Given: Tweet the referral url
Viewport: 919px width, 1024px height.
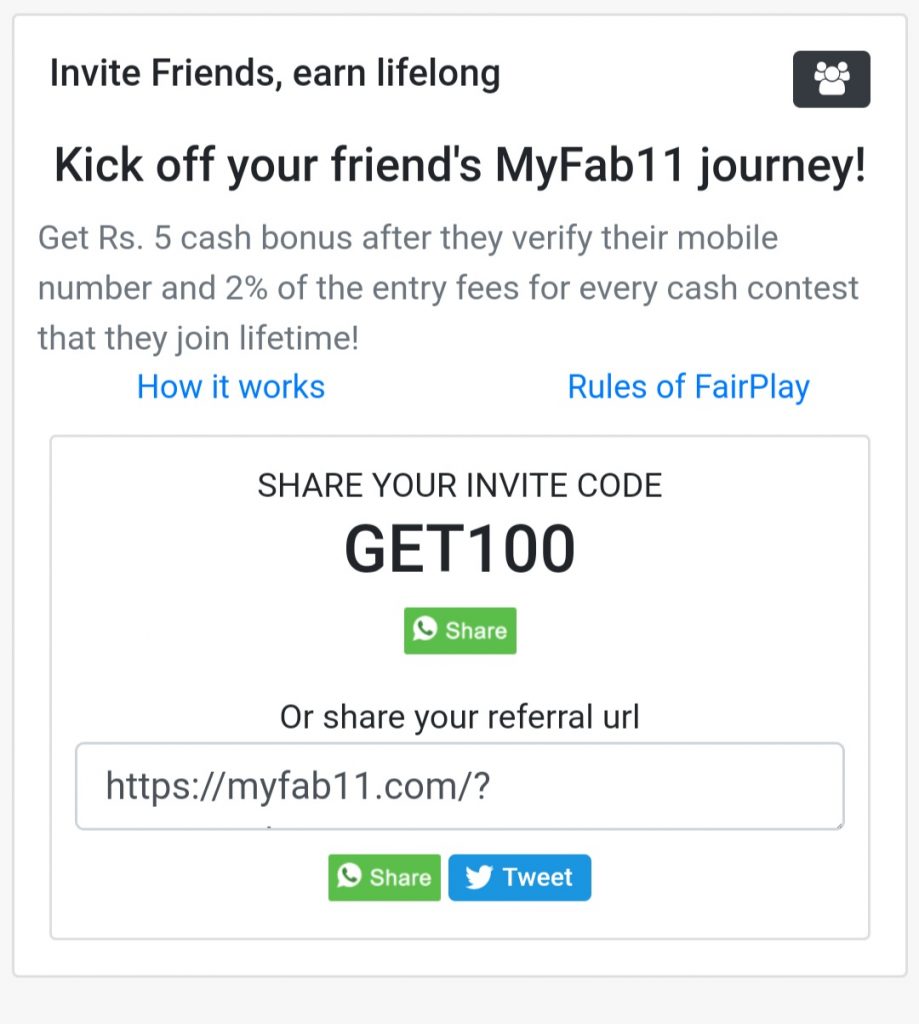Looking at the screenshot, I should tap(519, 877).
